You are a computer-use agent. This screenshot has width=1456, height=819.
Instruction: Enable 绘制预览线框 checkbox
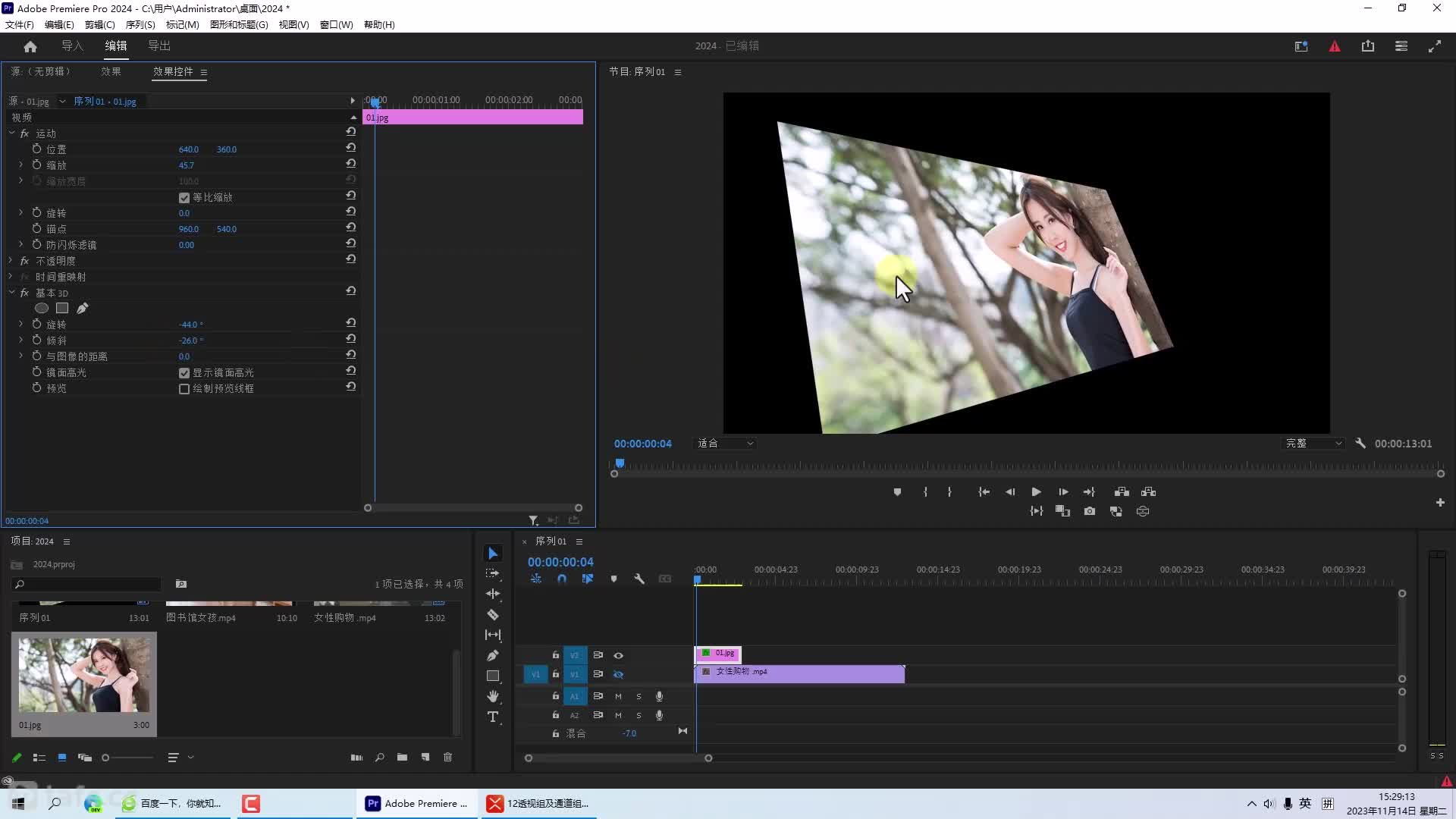pyautogui.click(x=184, y=388)
